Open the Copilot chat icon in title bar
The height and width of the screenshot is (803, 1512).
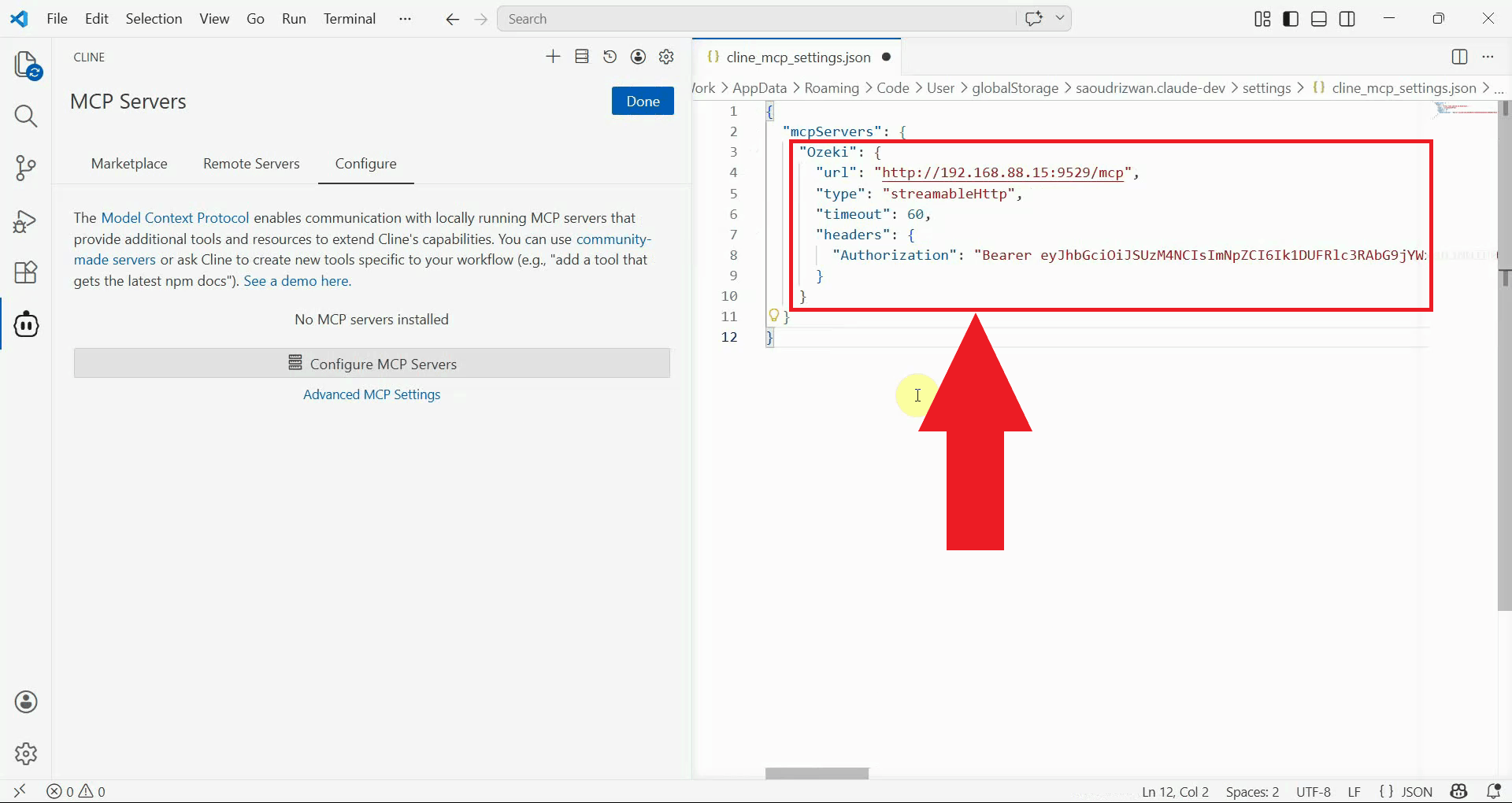[1034, 18]
